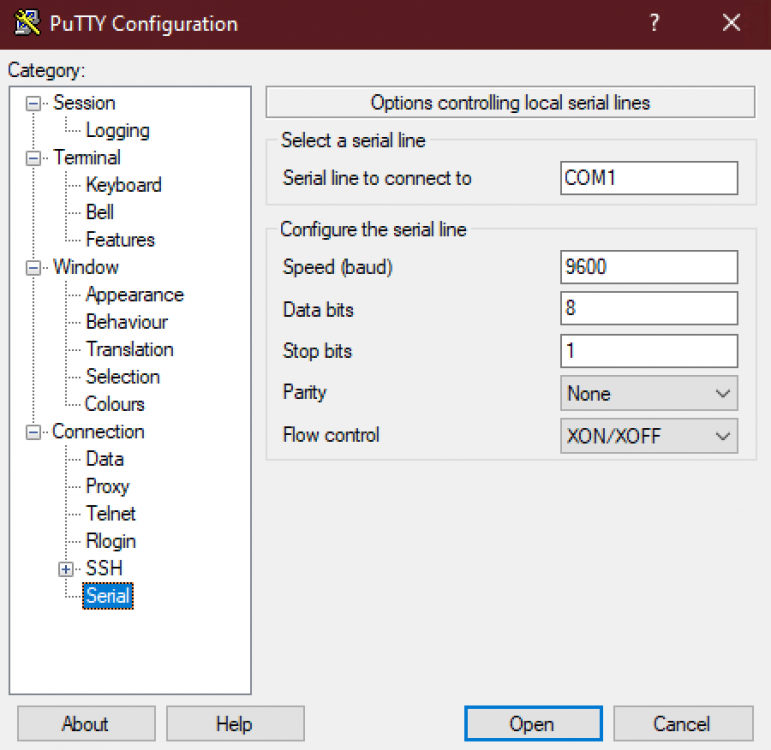Open Telnet settings category
Viewport: 771px width, 750px height.
tap(111, 514)
